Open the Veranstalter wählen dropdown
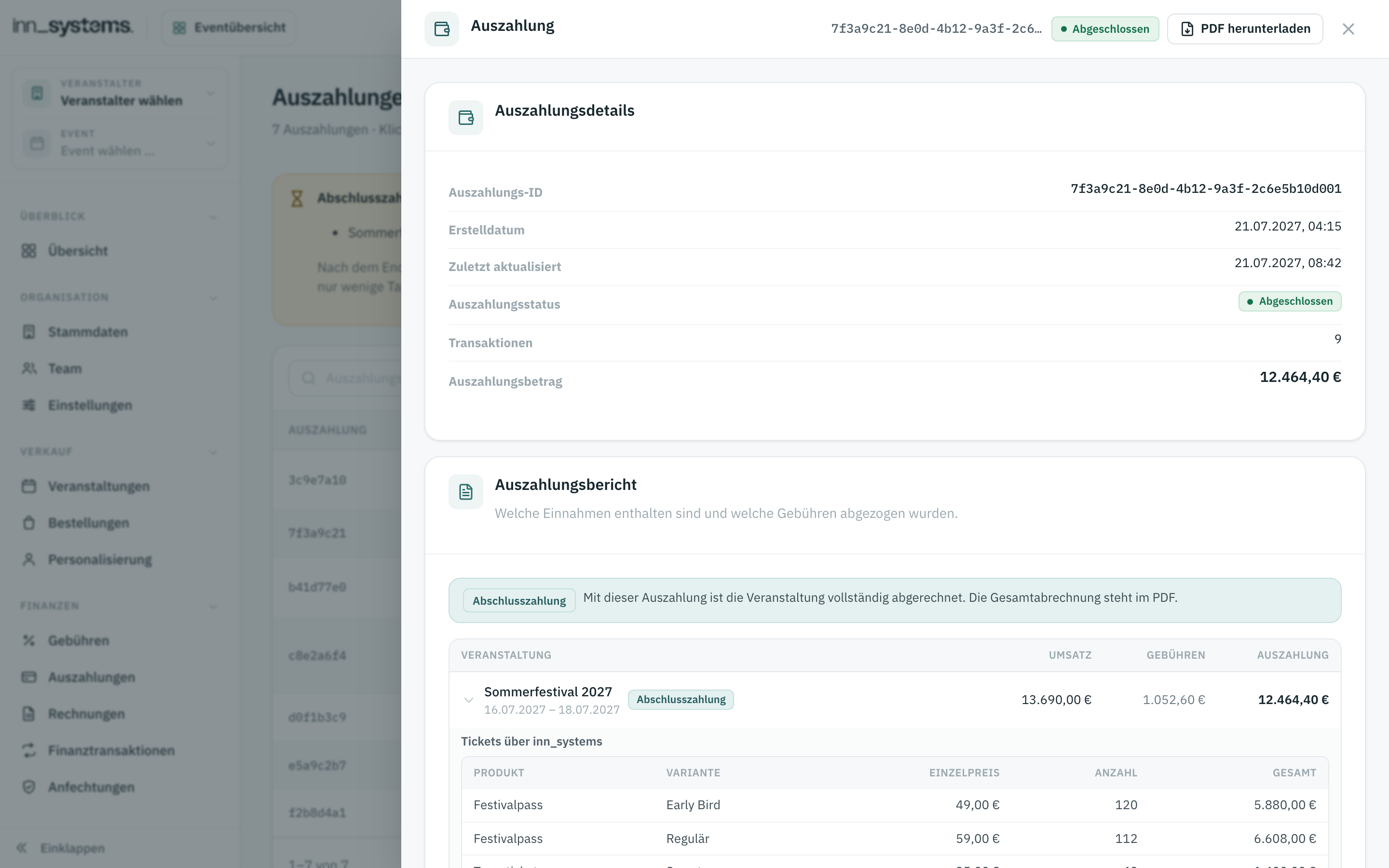This screenshot has width=1389, height=868. tap(120, 93)
